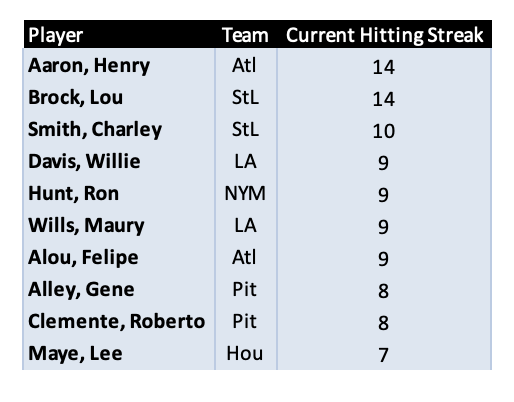Select the Davis, Willie player cell

tap(119, 161)
